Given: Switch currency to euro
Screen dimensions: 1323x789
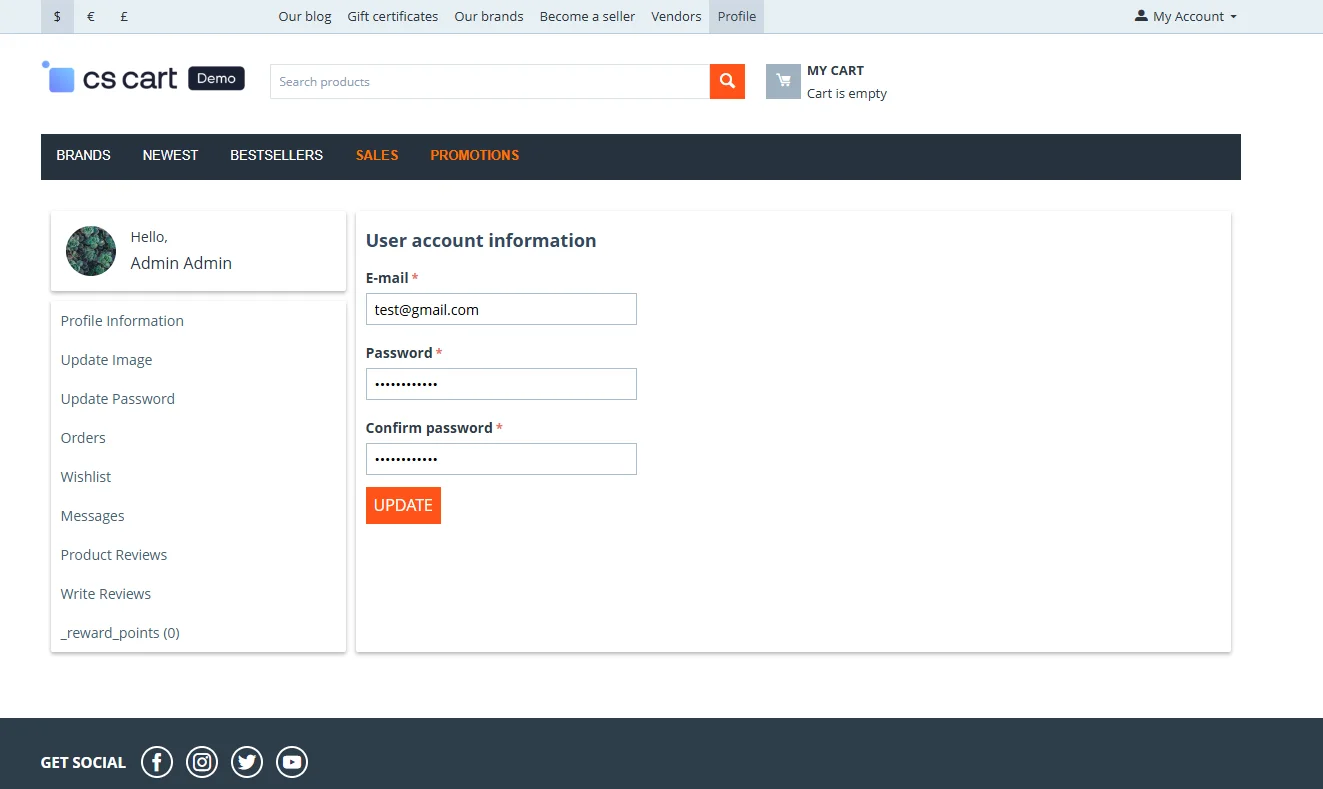Looking at the screenshot, I should [91, 16].
